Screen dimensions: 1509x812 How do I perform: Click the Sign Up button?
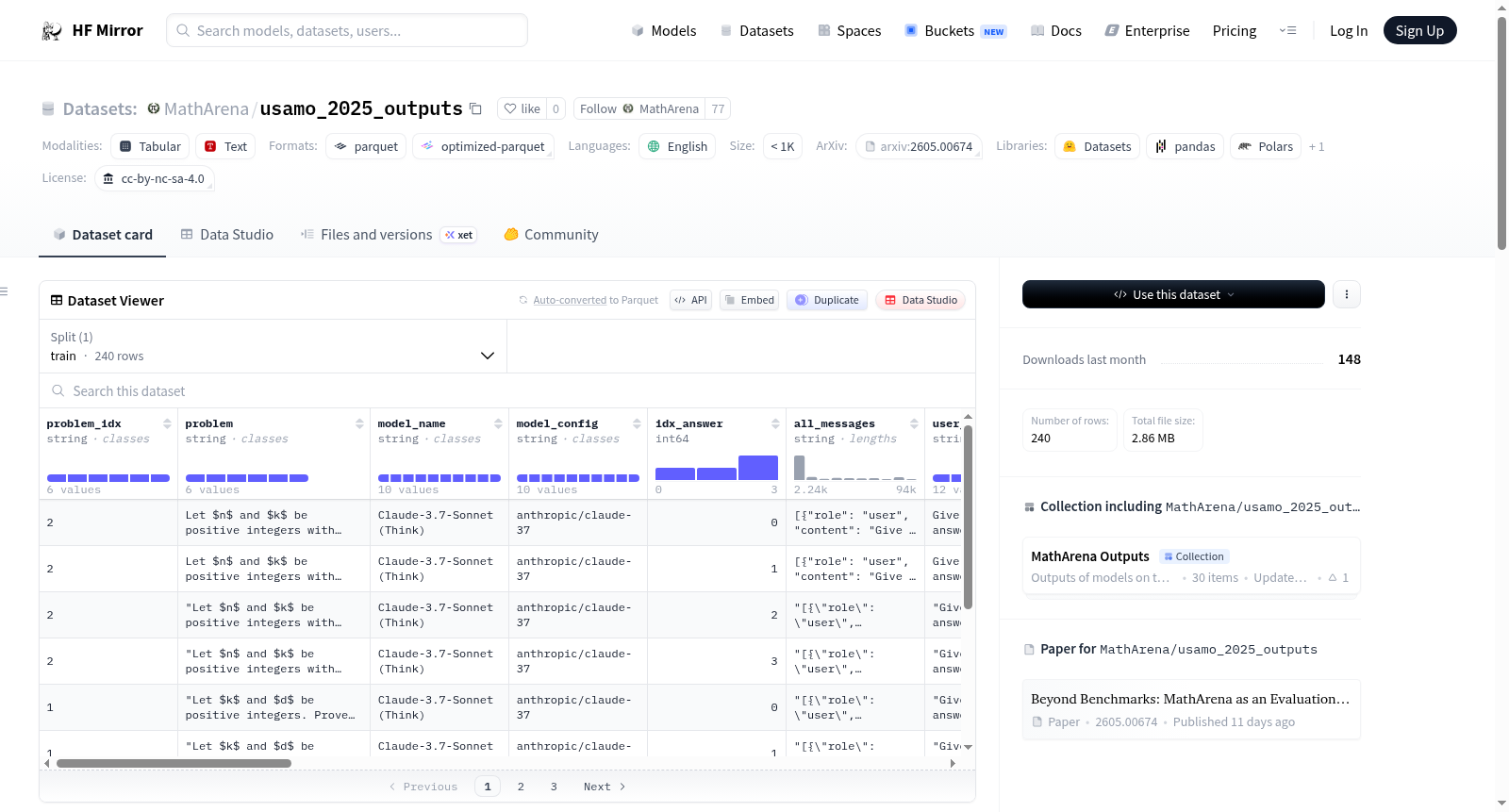click(x=1419, y=31)
